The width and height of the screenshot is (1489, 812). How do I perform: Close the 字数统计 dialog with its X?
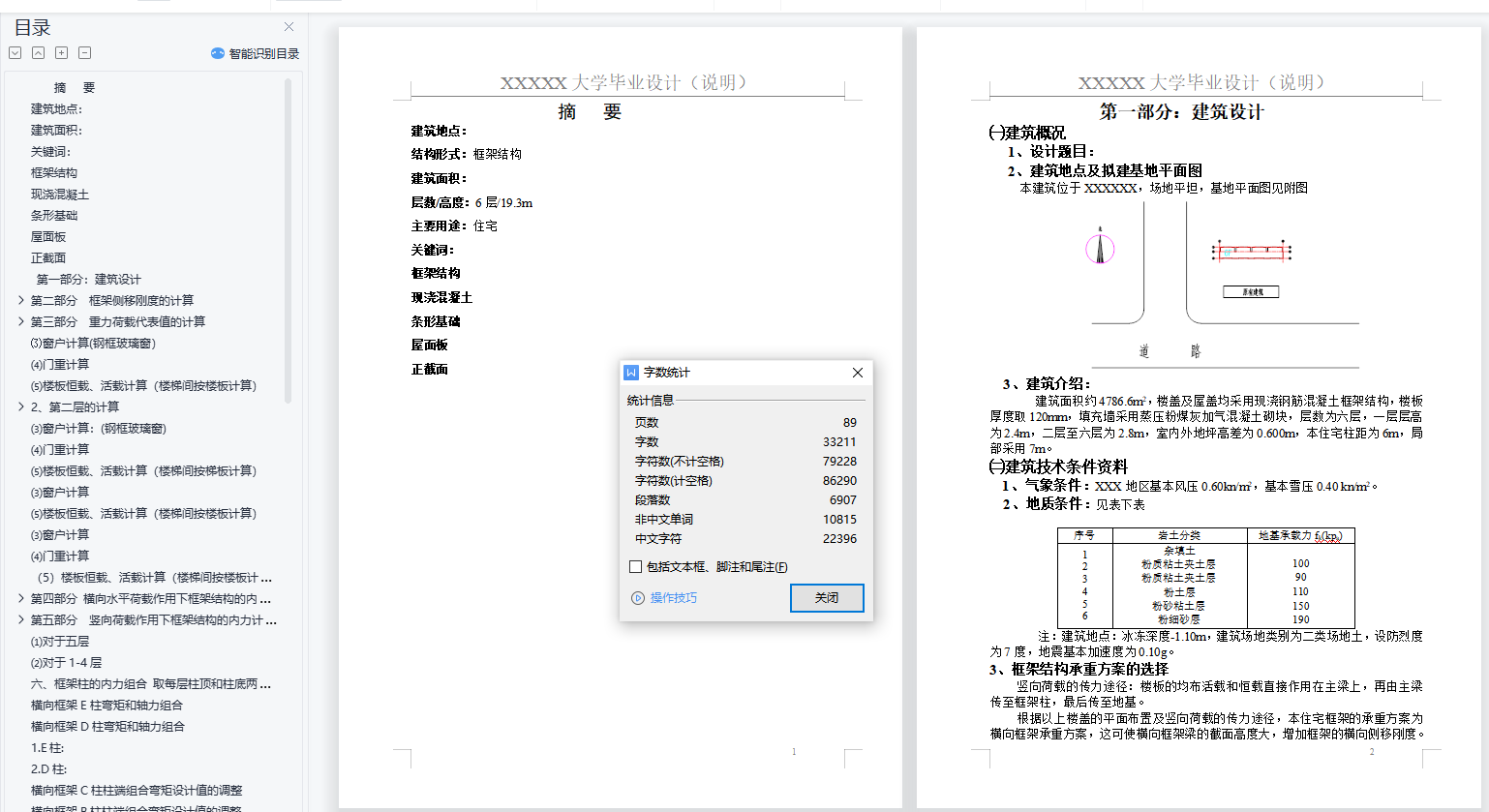tap(857, 373)
